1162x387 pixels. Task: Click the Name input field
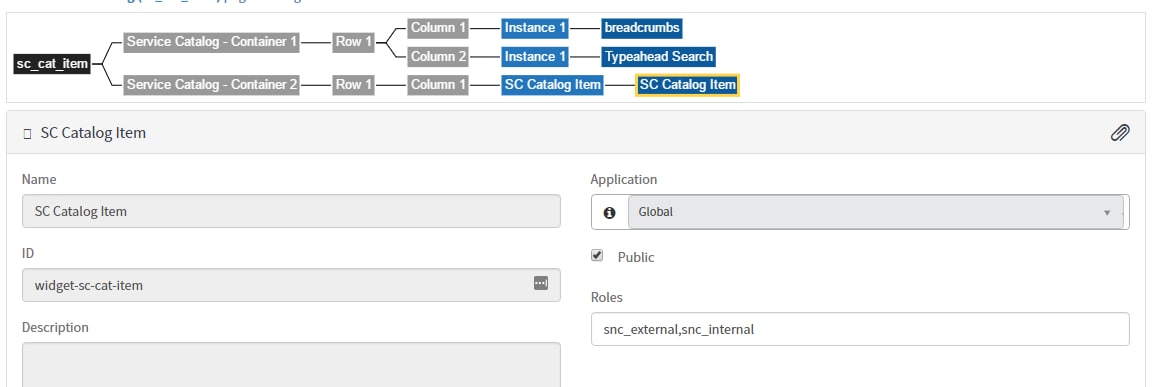click(291, 211)
